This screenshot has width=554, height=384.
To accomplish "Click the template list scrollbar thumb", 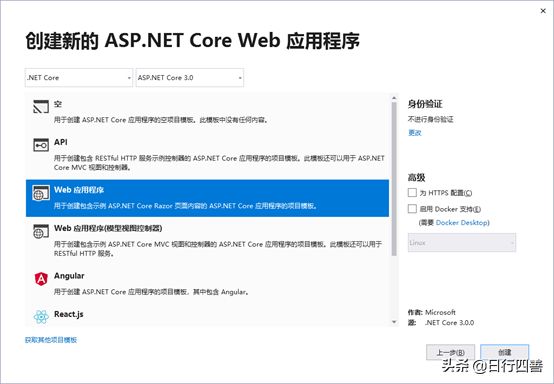I will (x=394, y=178).
